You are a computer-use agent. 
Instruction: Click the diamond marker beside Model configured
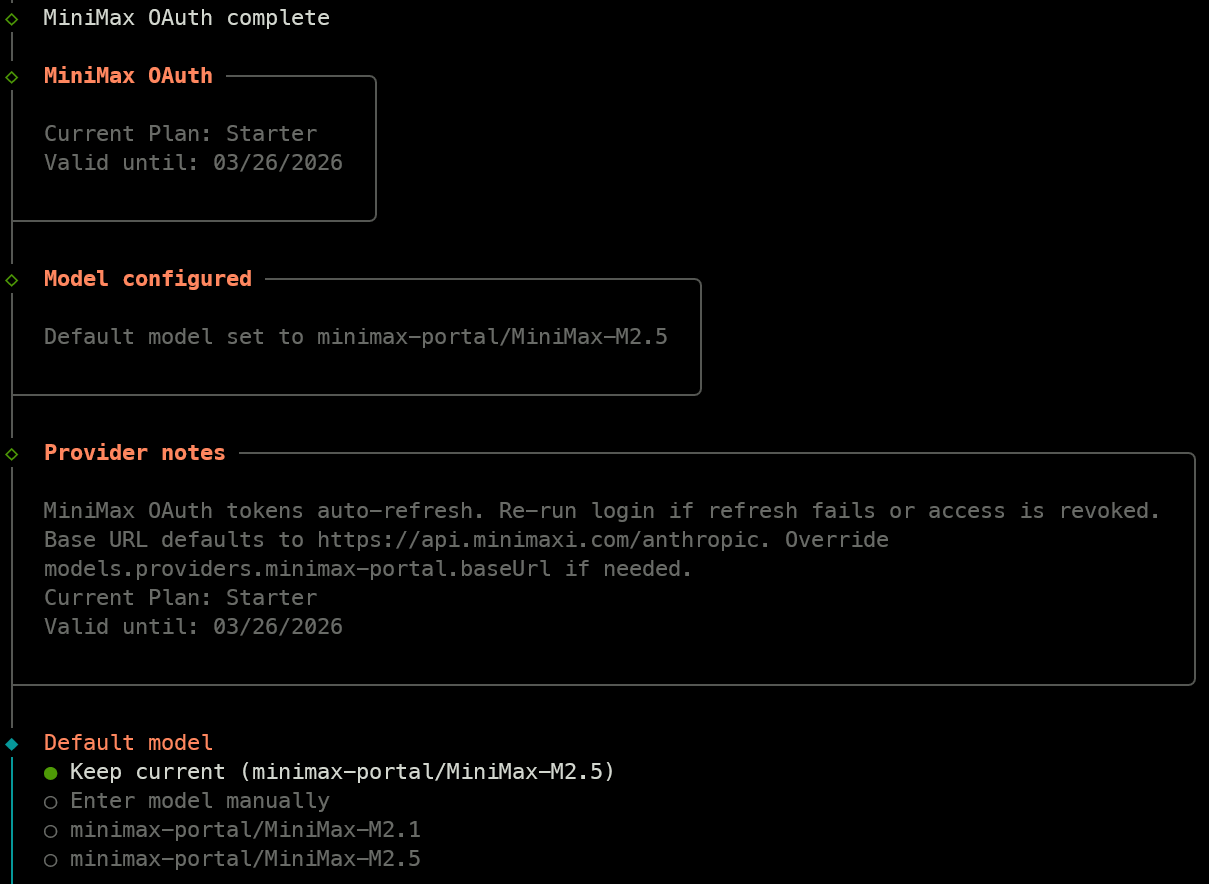[12, 280]
